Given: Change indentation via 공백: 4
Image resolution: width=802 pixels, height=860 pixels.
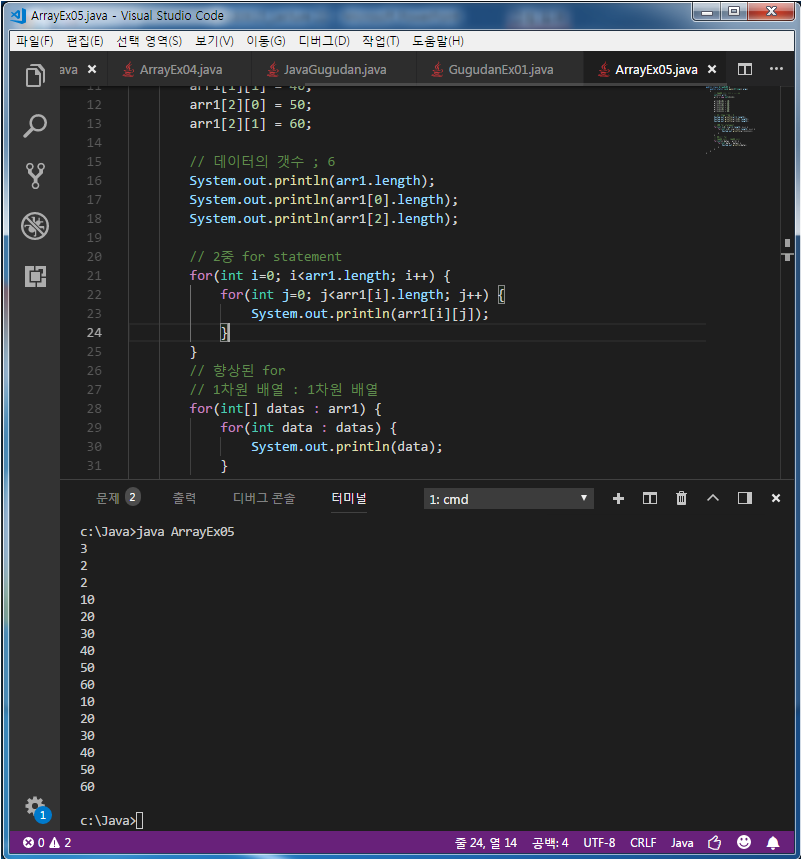Looking at the screenshot, I should [550, 842].
